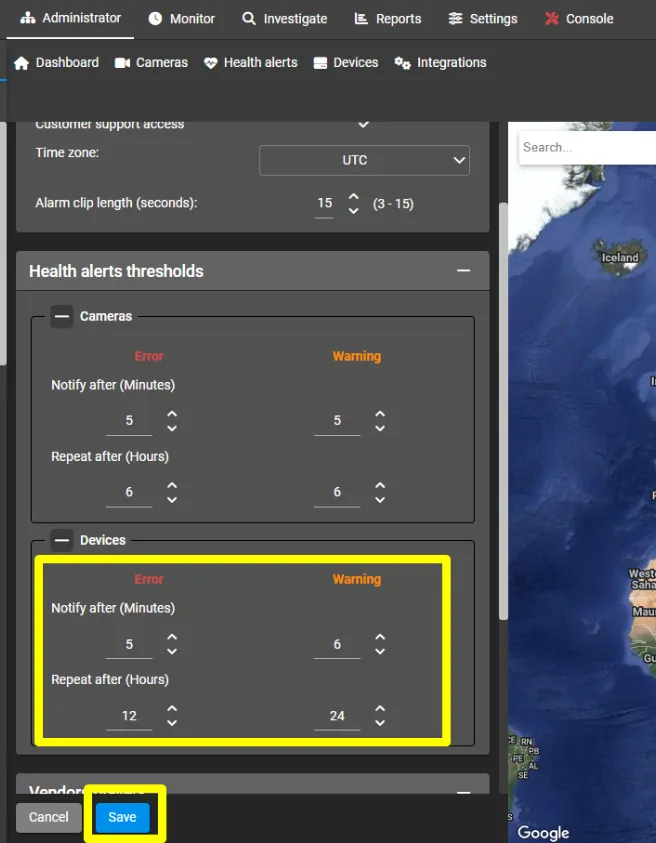Switch to the Monitor tab

tap(181, 19)
